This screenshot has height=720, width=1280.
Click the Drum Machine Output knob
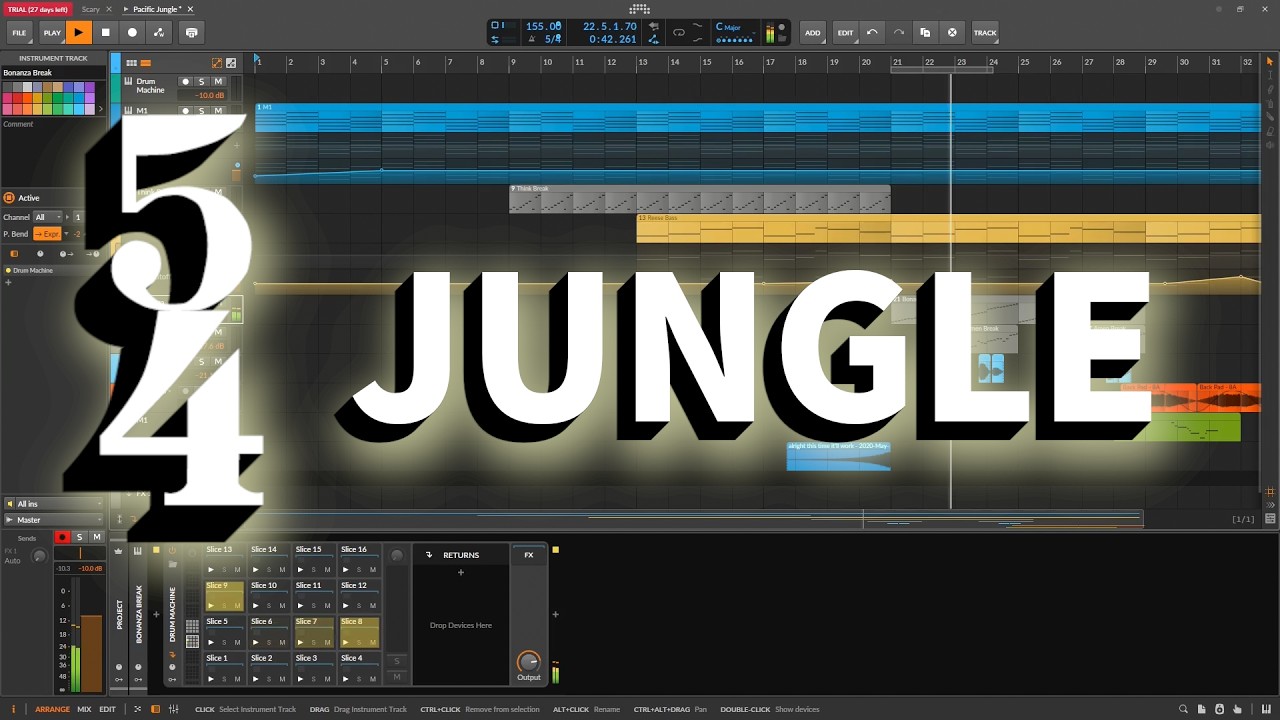(x=528, y=662)
